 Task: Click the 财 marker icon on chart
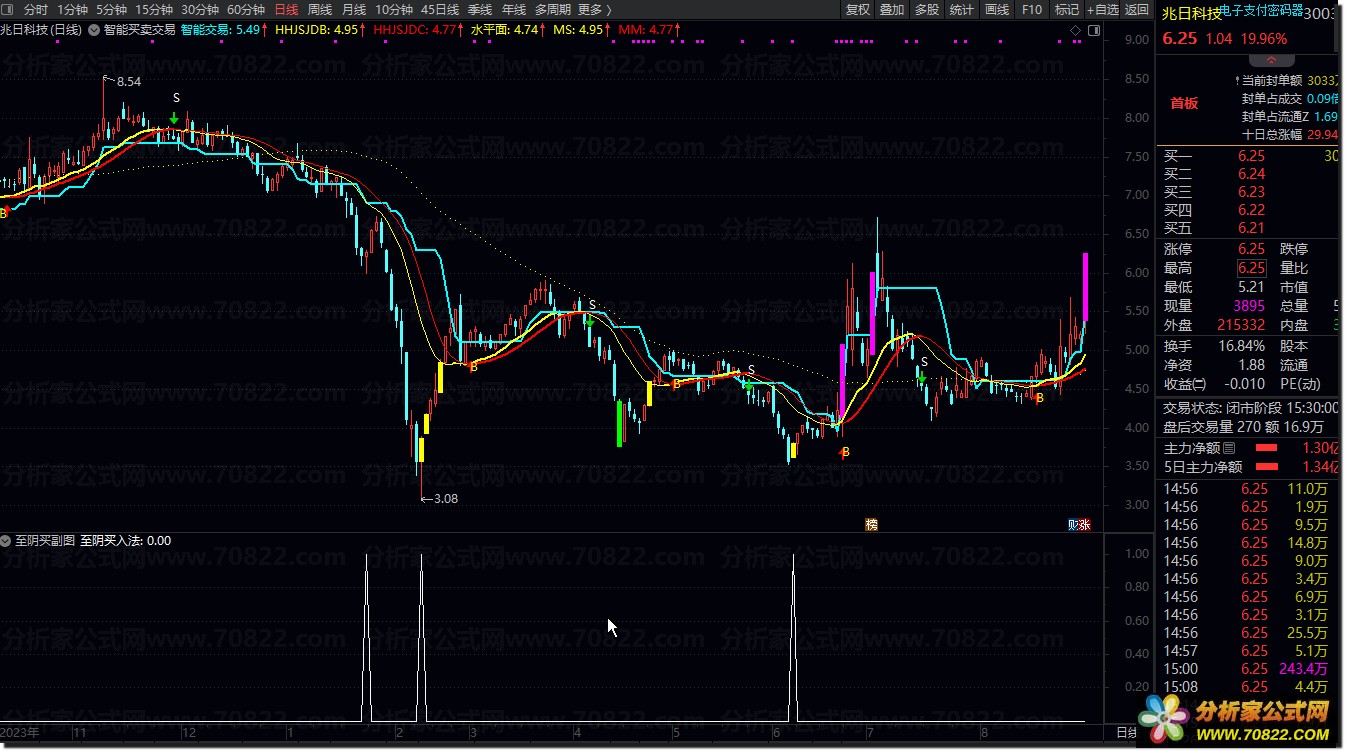[x=1073, y=524]
